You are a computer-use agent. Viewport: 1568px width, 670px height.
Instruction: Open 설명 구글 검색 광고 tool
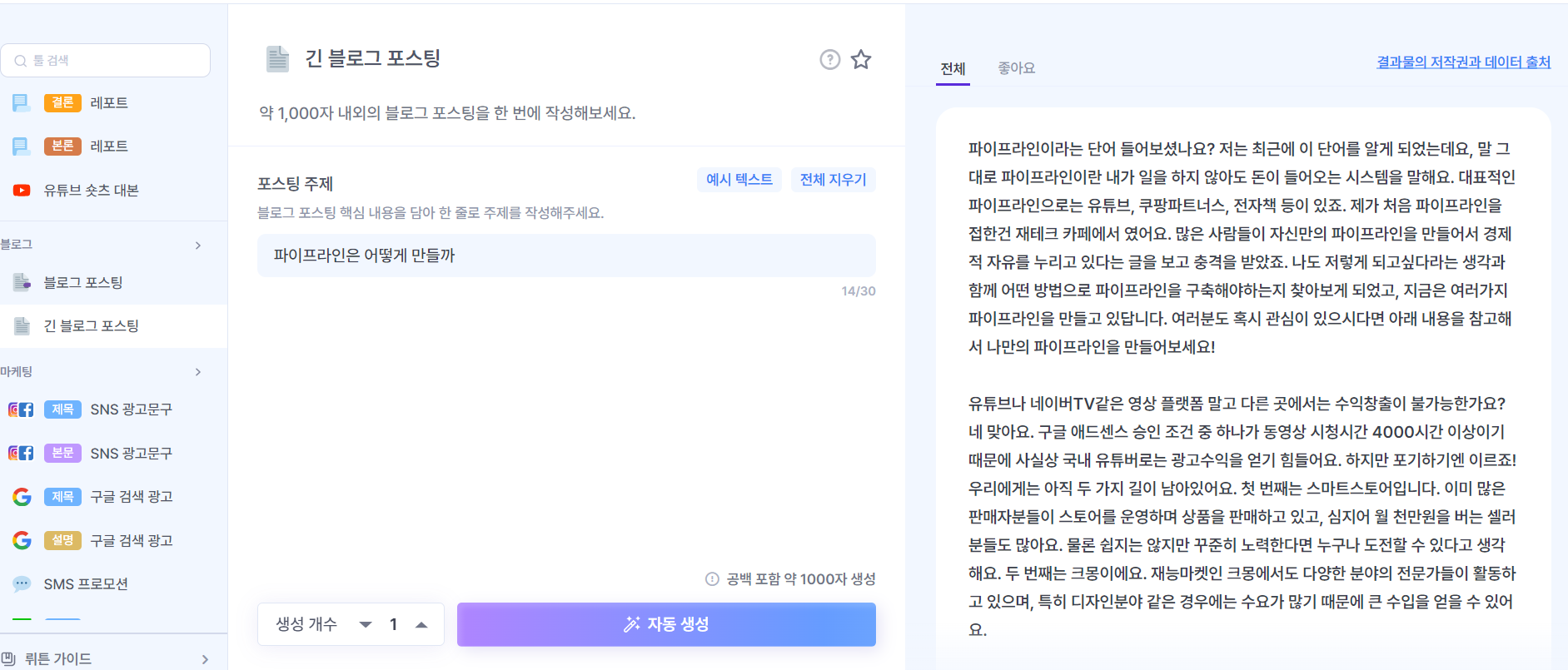113,540
